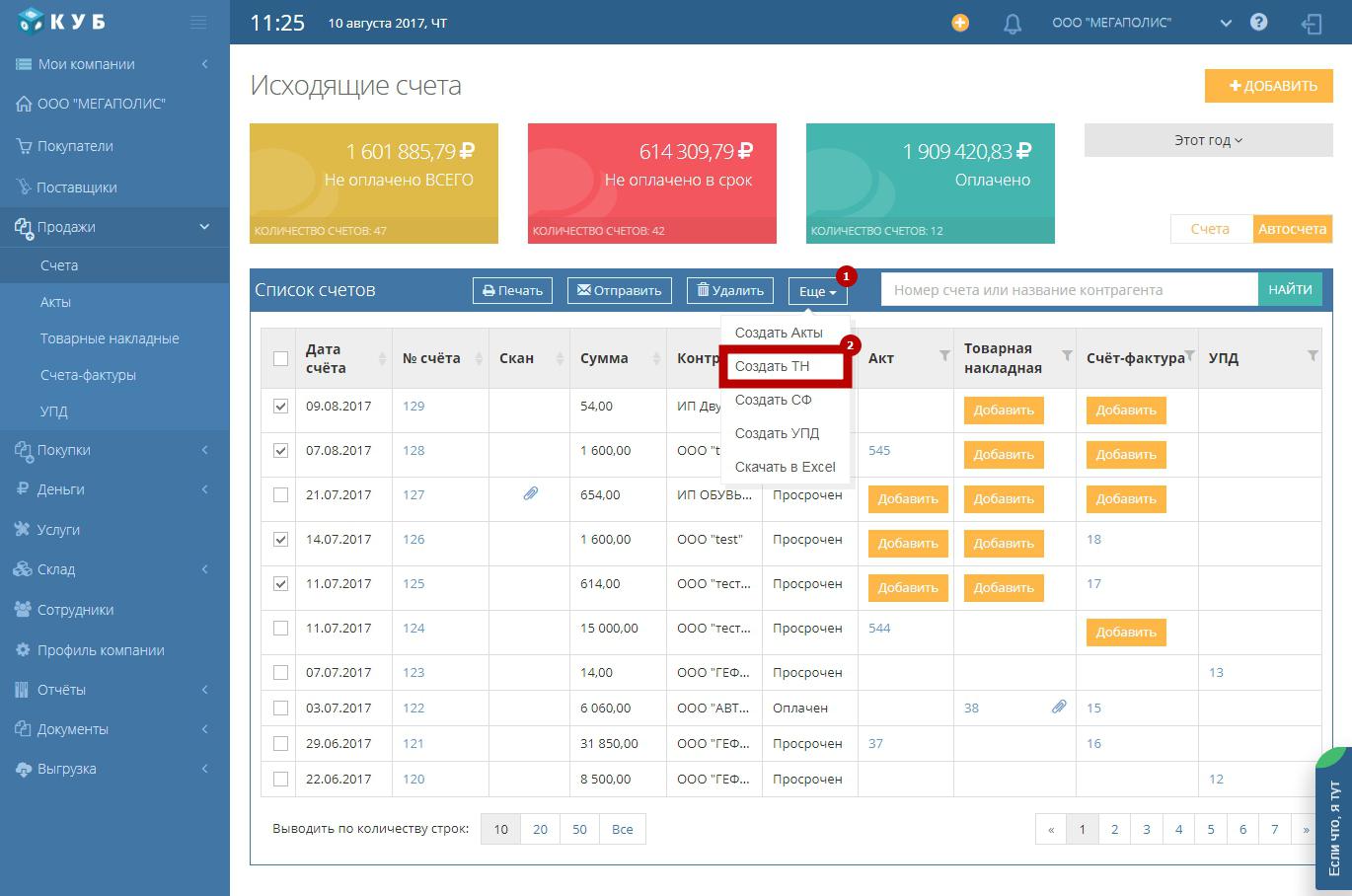Click the Если что, я тут help tab
The width and height of the screenshot is (1352, 896).
pyautogui.click(x=1334, y=819)
